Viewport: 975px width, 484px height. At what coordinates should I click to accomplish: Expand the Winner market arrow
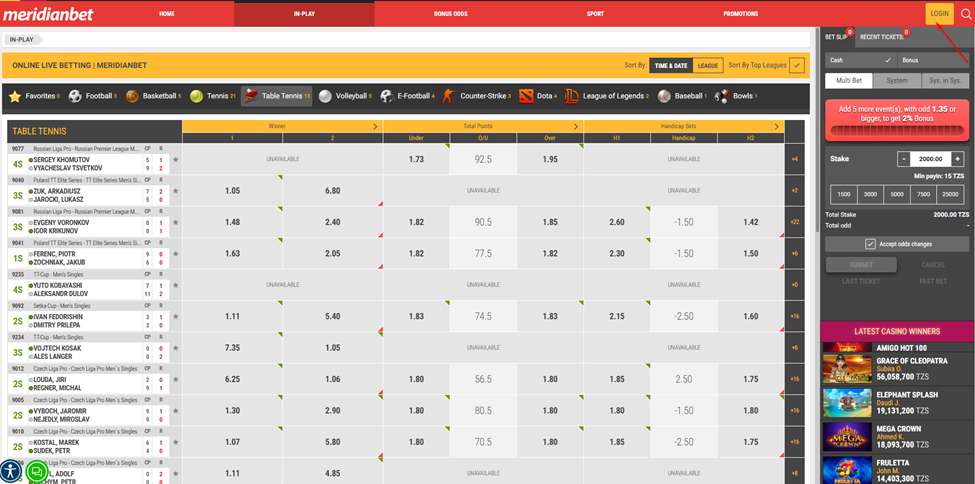point(375,126)
